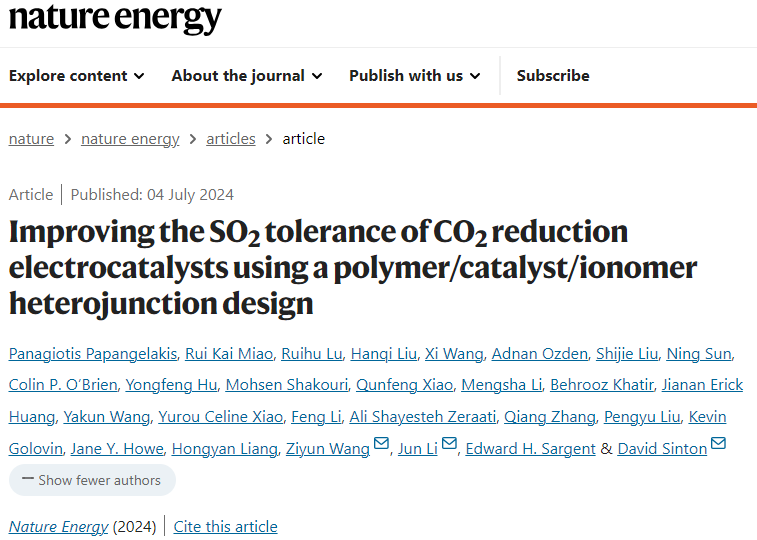This screenshot has width=757, height=540.
Task: Click the envelope icon next to Jun Li
Action: pyautogui.click(x=449, y=443)
